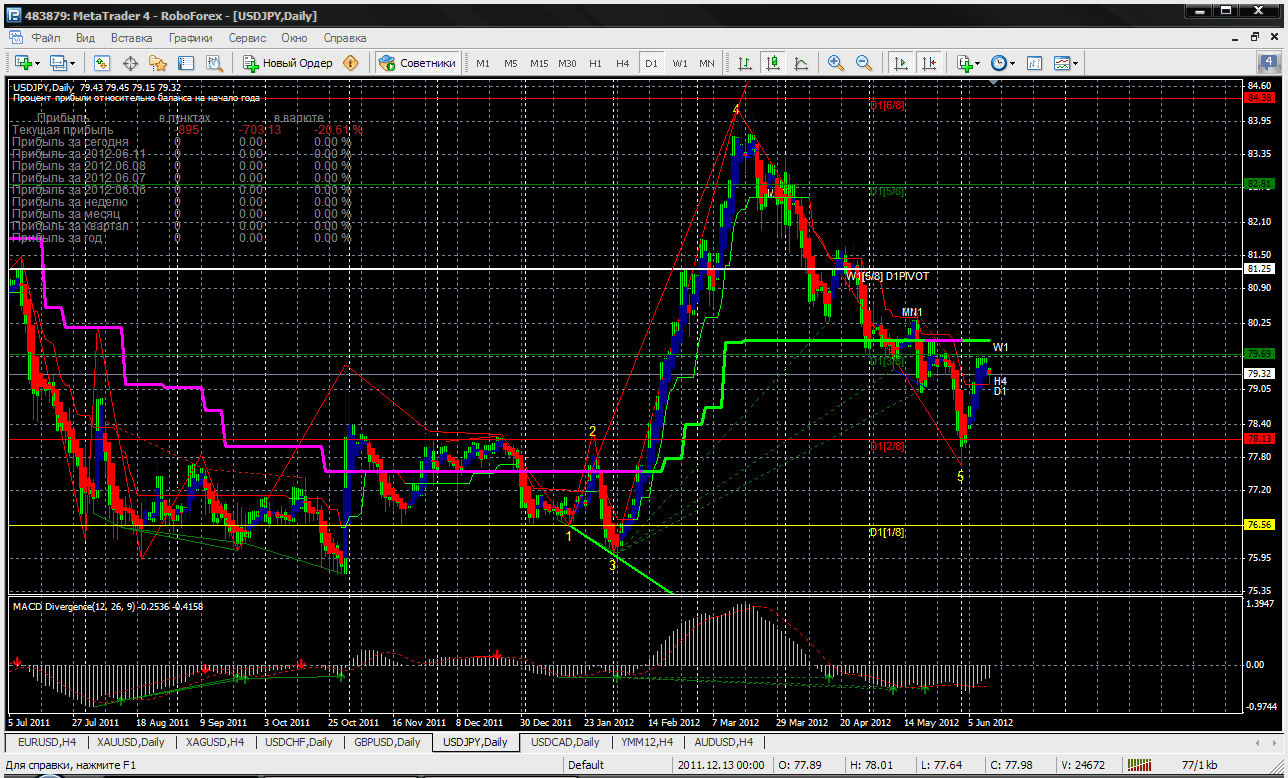Toggle the Советники (Expert Advisors) button
This screenshot has width=1288, height=778.
tap(418, 63)
